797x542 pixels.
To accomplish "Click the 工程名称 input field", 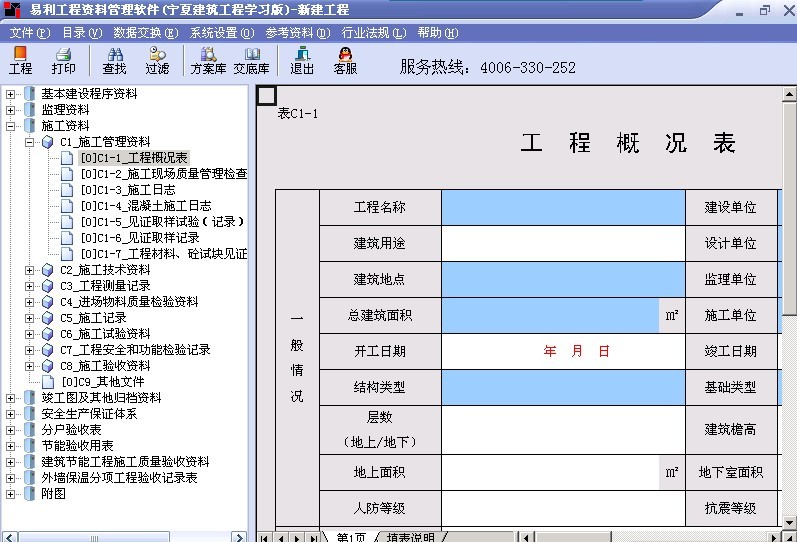I will coord(563,207).
